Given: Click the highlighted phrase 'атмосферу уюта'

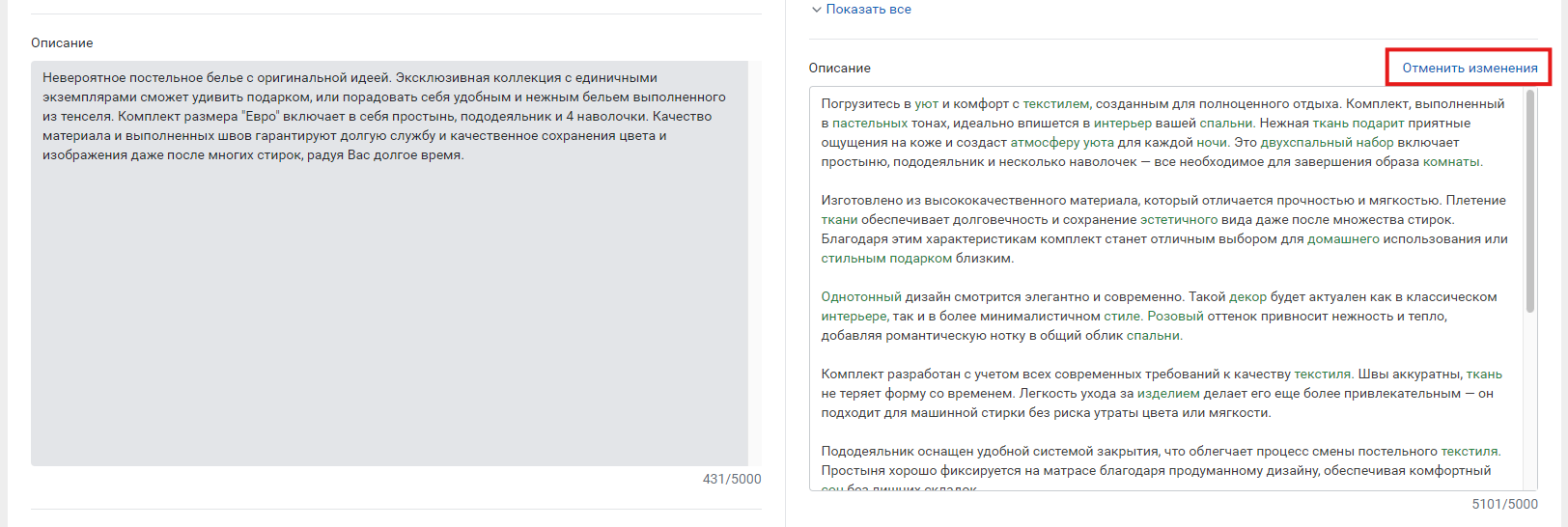Looking at the screenshot, I should (1062, 142).
